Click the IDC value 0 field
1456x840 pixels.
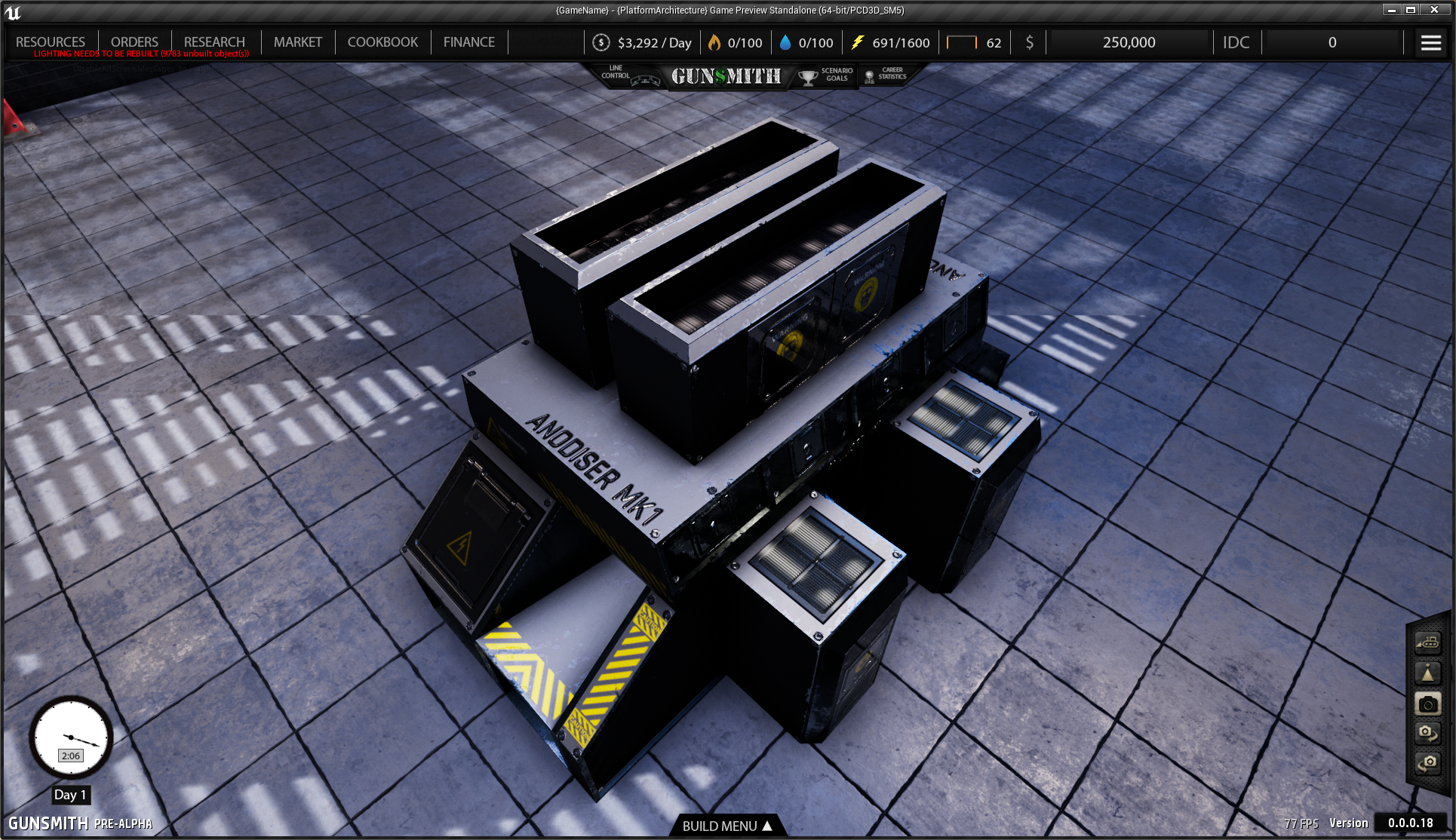(1332, 42)
